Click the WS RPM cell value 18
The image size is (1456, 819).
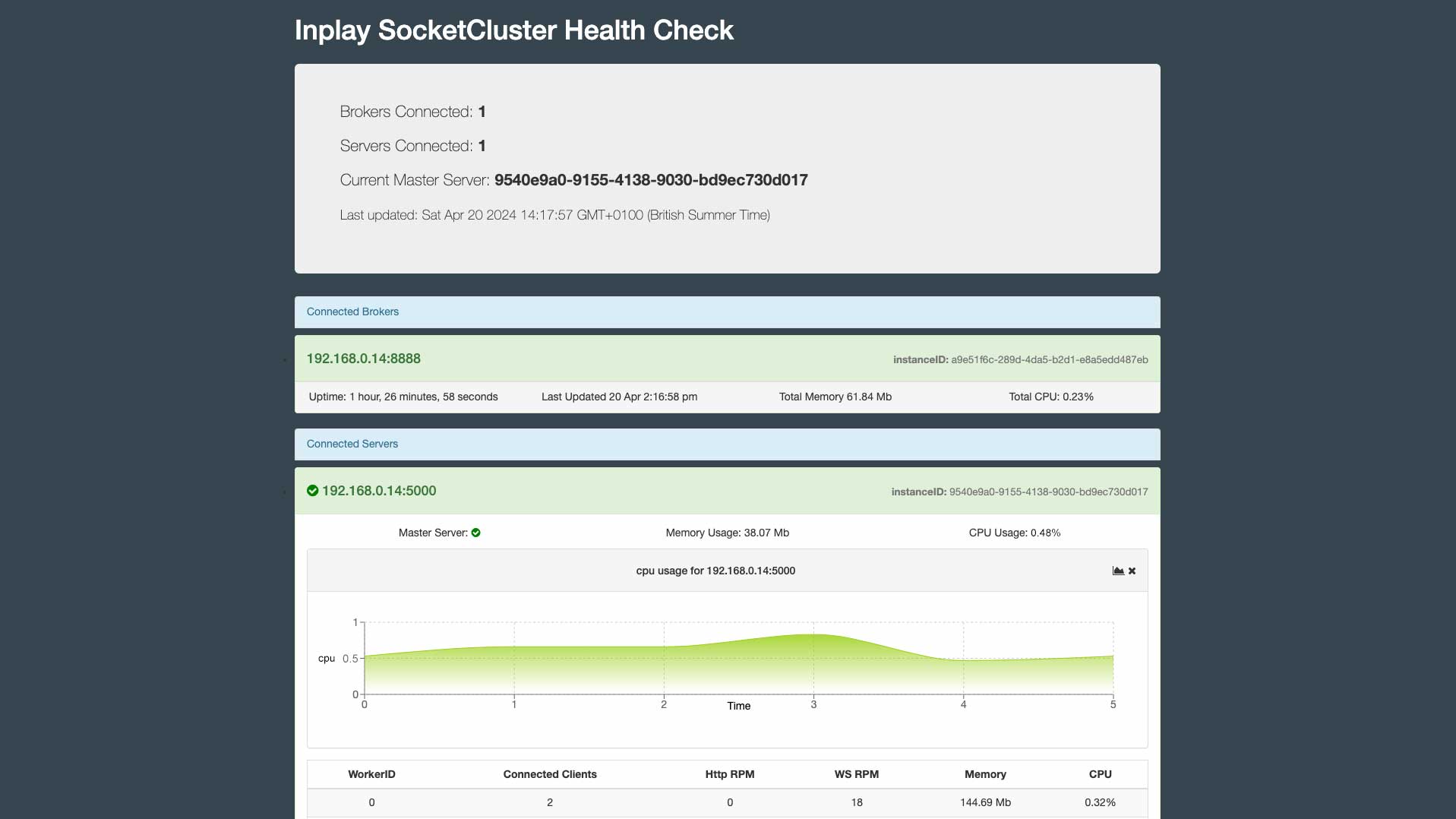click(857, 802)
